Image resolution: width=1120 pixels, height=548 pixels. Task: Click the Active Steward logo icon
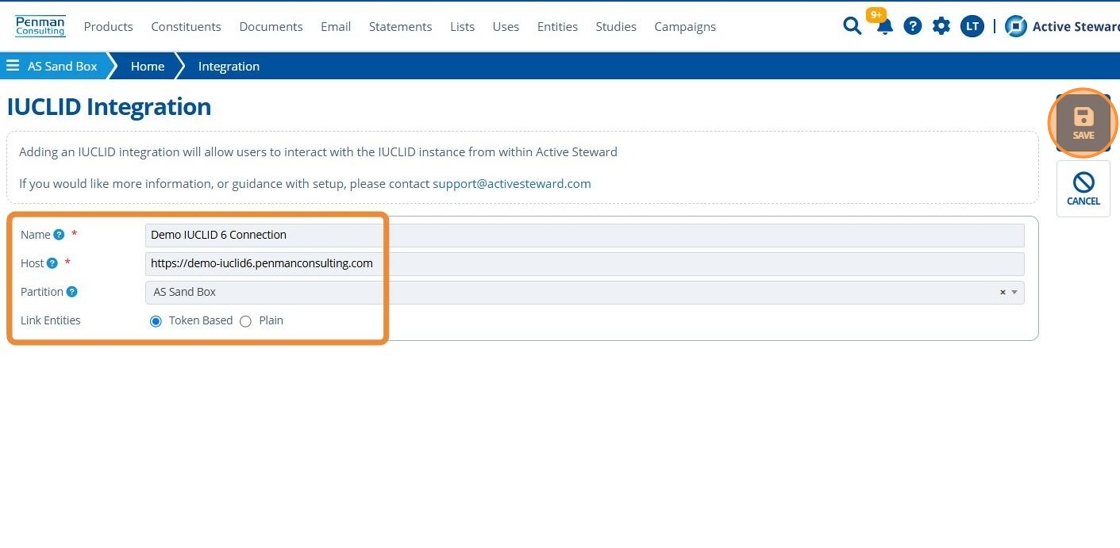[1016, 26]
